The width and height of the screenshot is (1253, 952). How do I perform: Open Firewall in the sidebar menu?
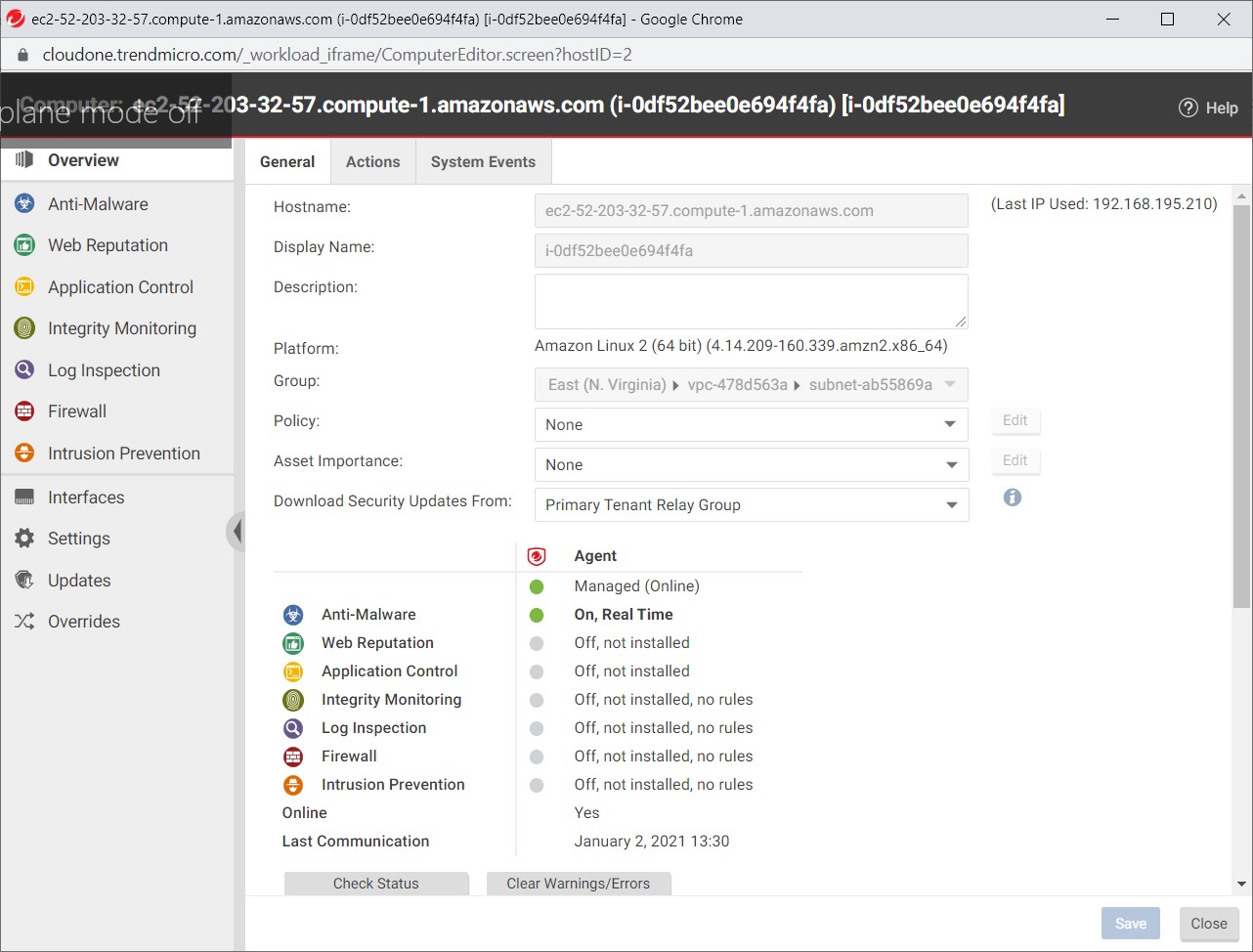pos(116,411)
